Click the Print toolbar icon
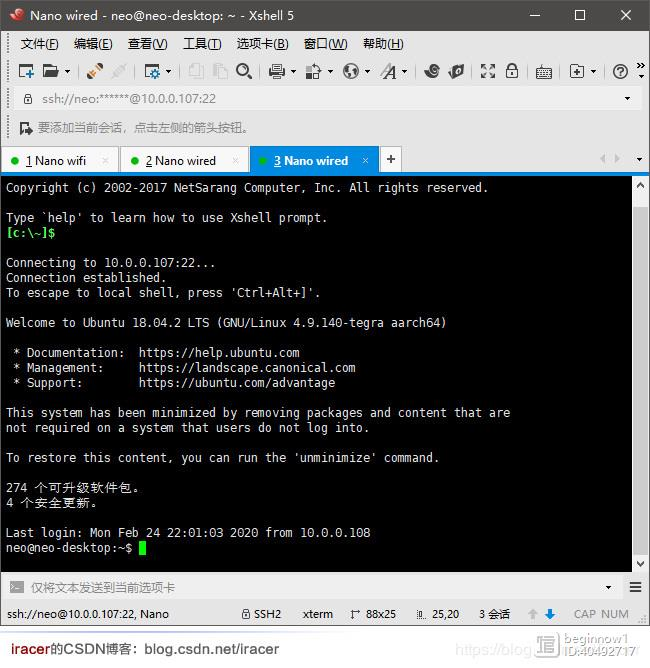 (276, 71)
